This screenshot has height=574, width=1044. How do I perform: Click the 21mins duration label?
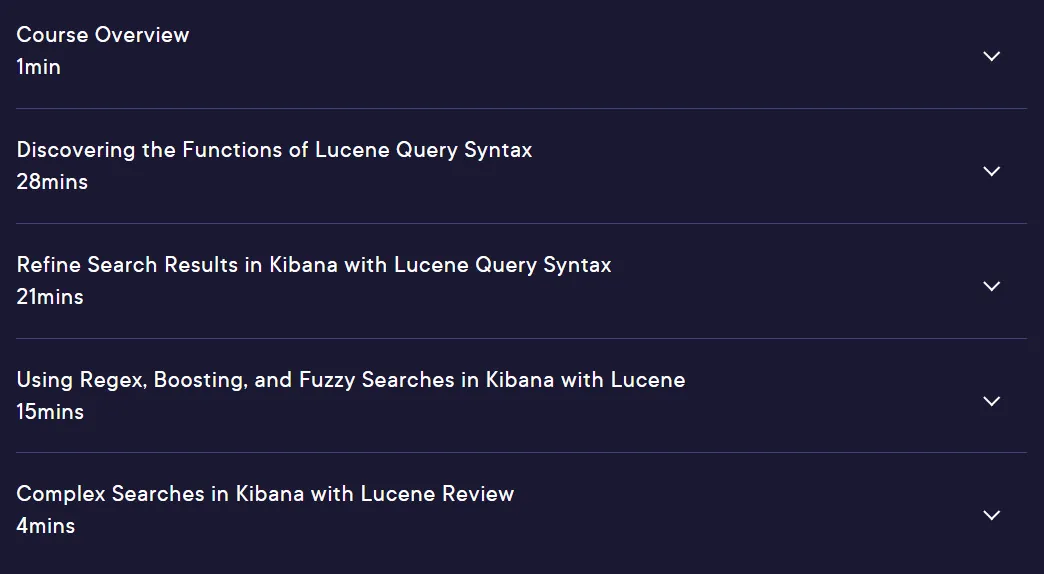[50, 297]
